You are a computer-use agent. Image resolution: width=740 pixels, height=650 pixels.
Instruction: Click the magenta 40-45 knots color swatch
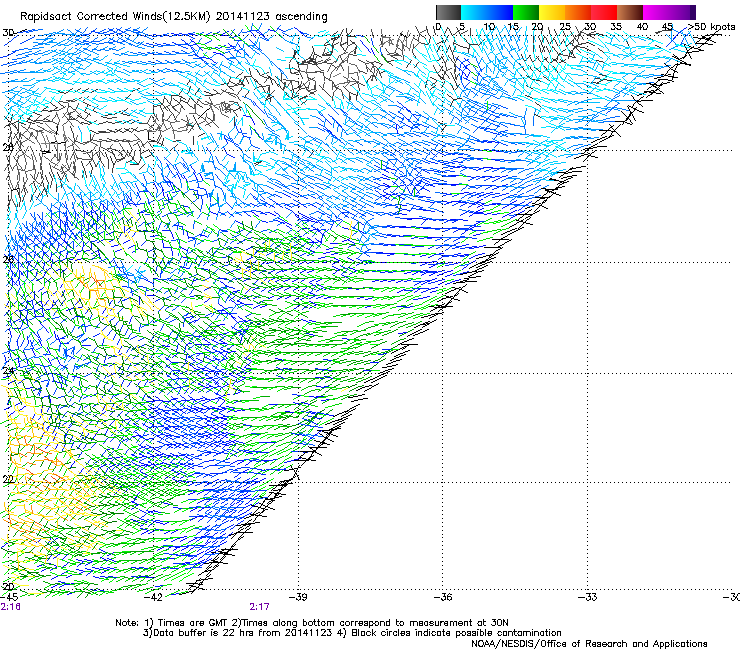pos(656,12)
